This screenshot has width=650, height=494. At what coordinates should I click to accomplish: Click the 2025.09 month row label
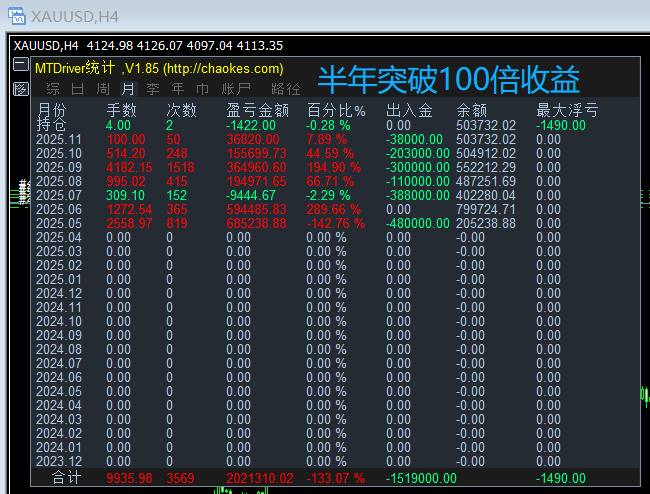pyautogui.click(x=59, y=167)
